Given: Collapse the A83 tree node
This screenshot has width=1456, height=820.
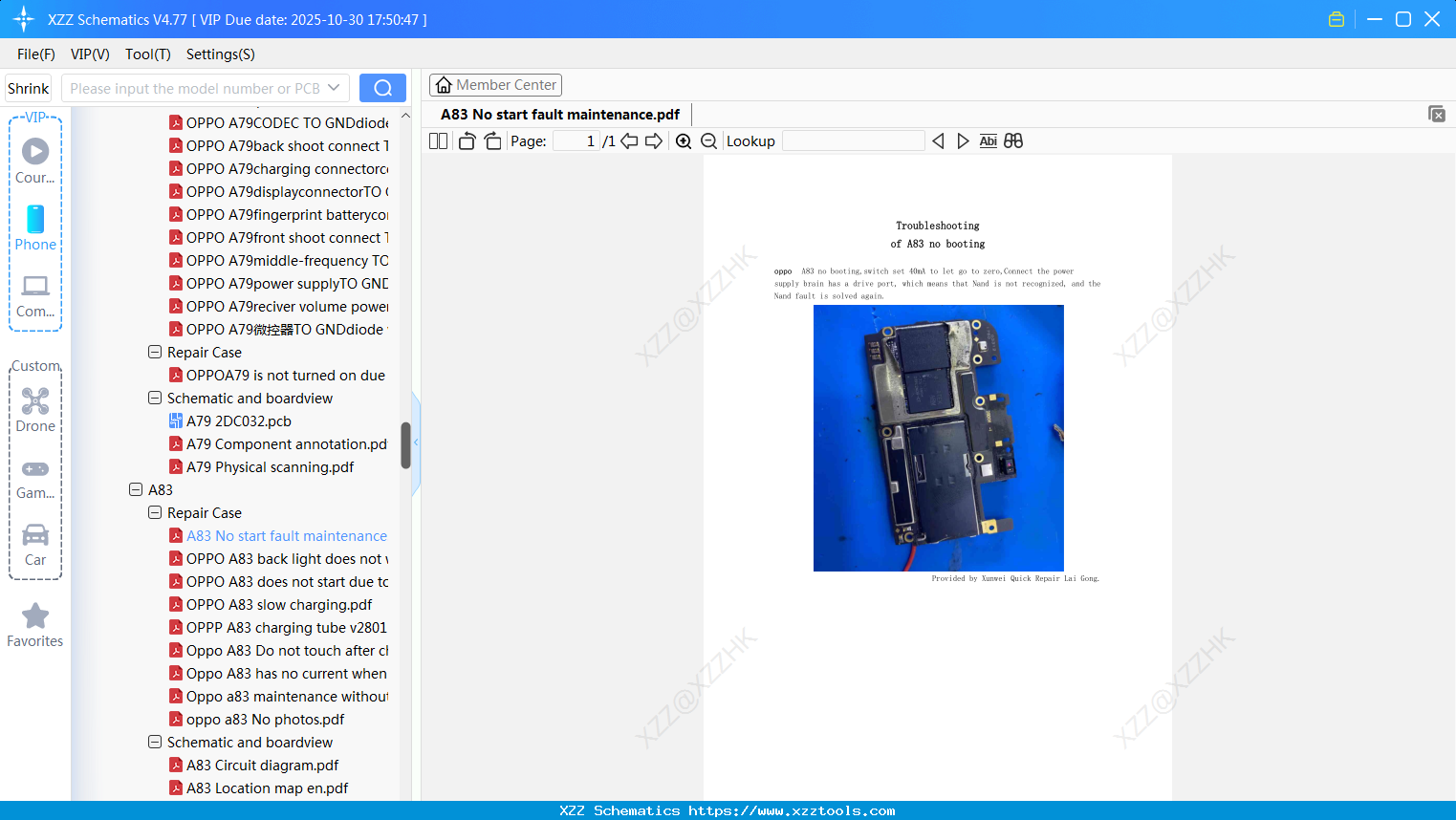Looking at the screenshot, I should (x=136, y=489).
